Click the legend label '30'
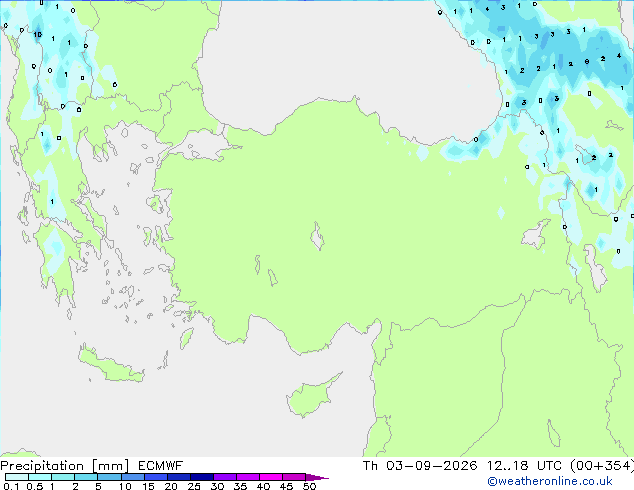Image resolution: width=634 pixels, height=490 pixels. (217, 486)
